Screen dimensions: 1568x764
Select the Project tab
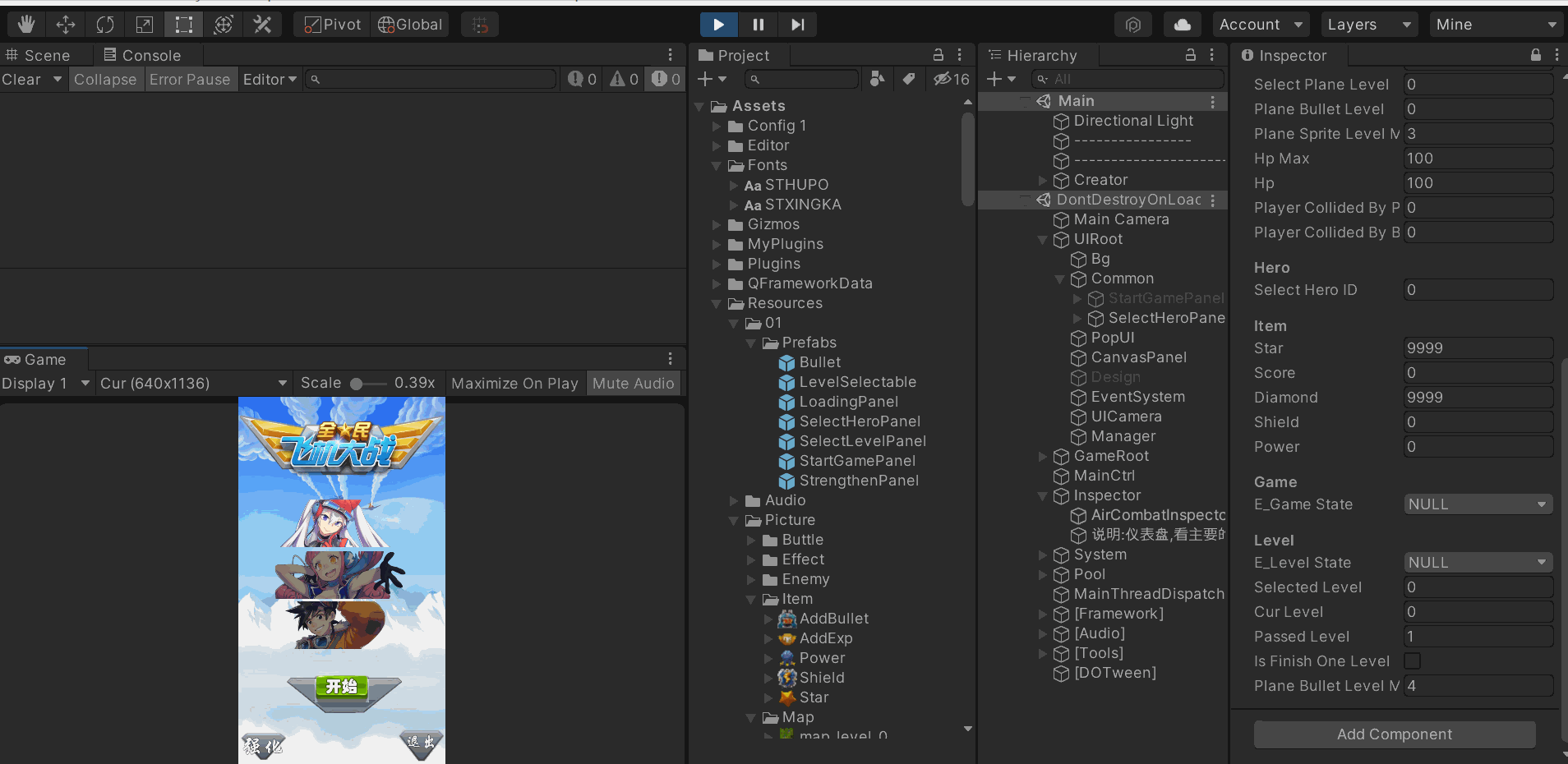coord(734,55)
